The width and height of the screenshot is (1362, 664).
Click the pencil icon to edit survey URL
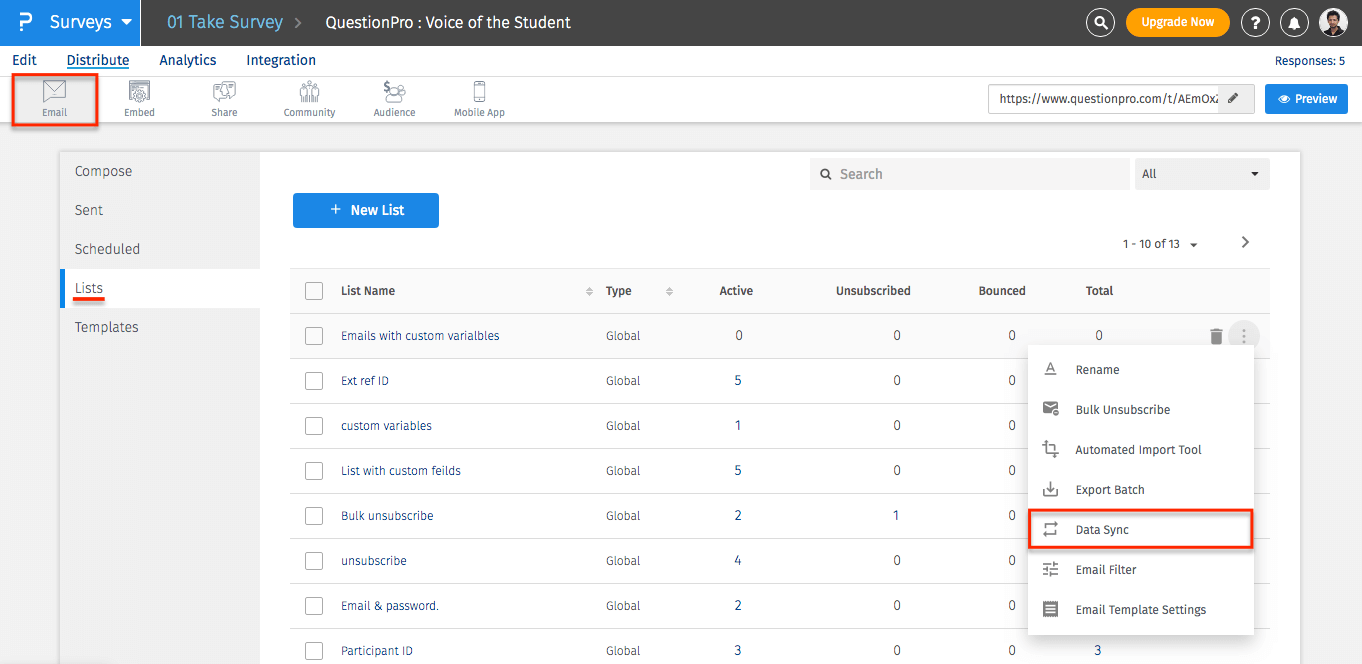pyautogui.click(x=1234, y=98)
